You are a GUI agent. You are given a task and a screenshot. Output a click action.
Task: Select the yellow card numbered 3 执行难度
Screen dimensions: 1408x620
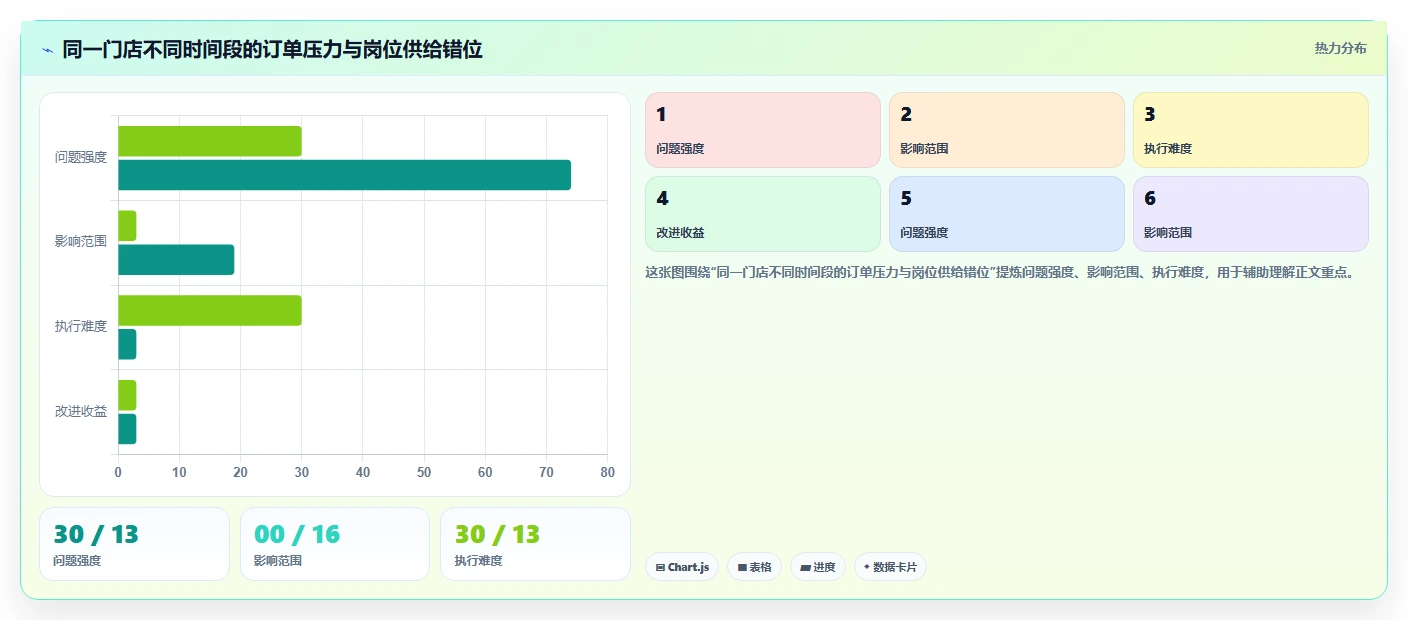click(1251, 130)
